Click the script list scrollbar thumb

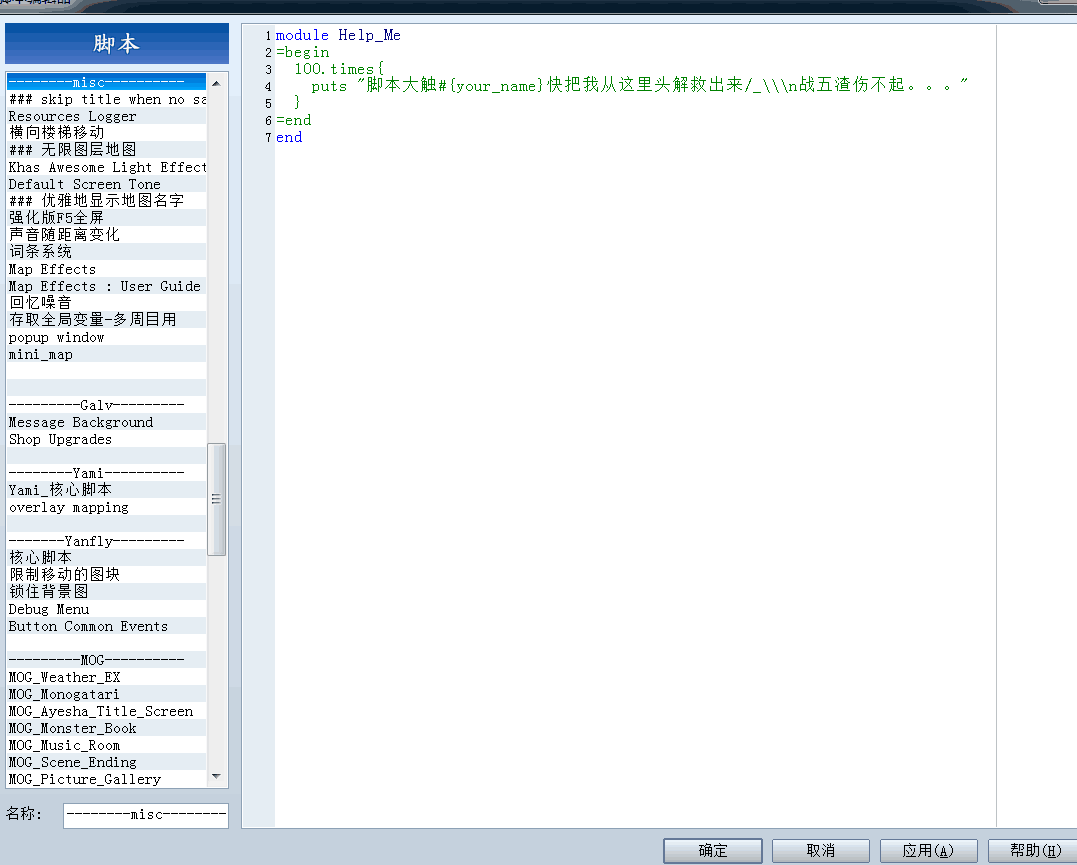point(216,499)
